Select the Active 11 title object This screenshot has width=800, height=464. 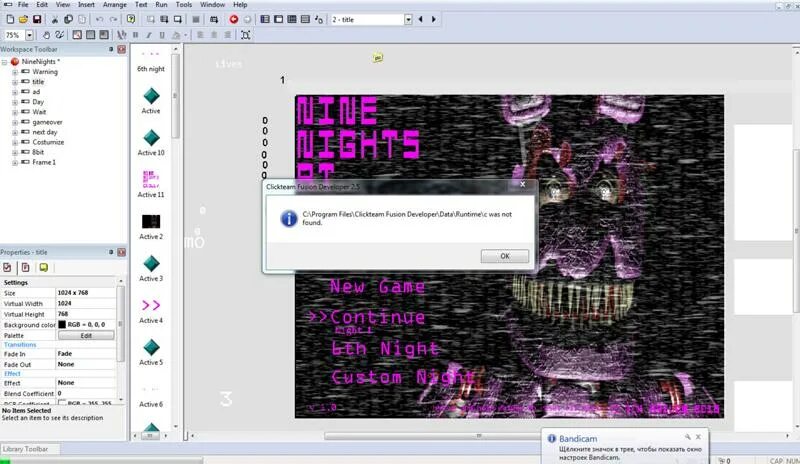tap(151, 184)
